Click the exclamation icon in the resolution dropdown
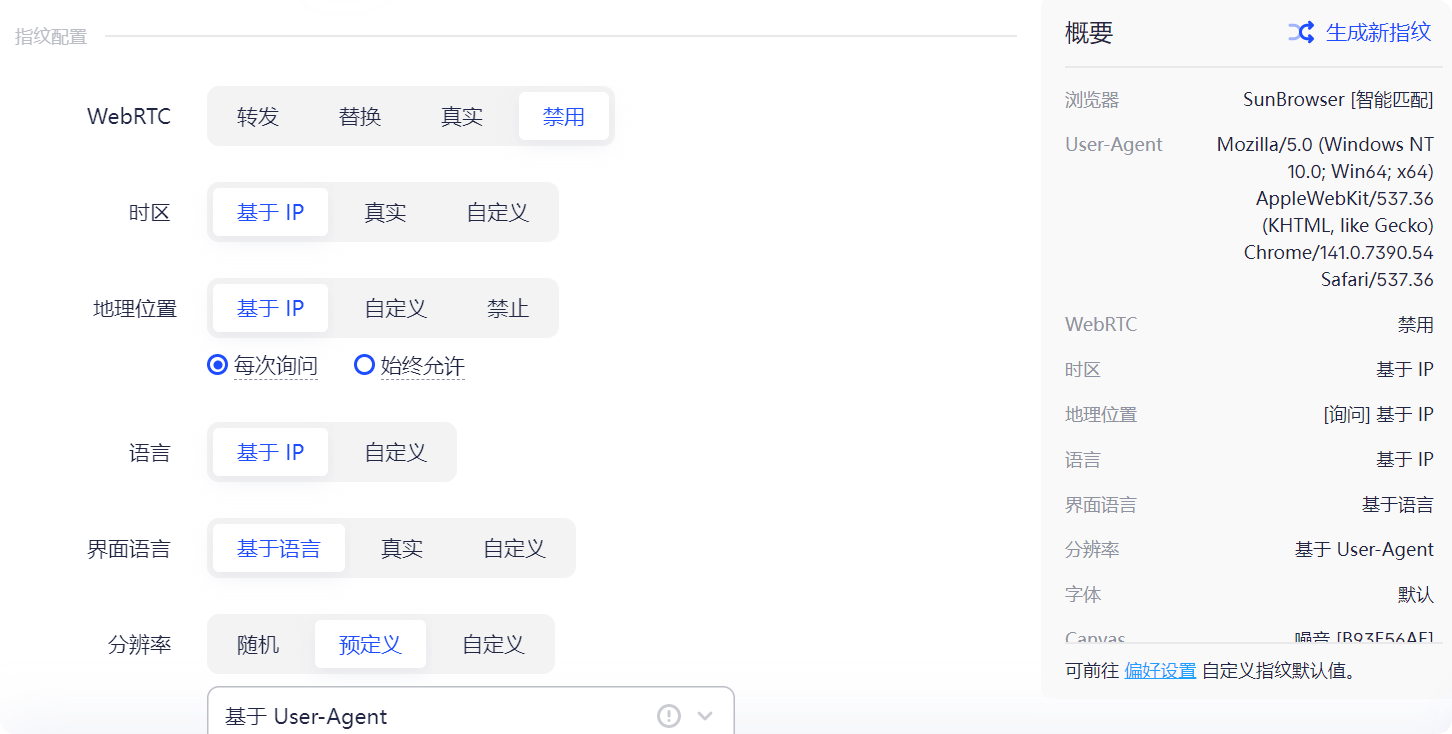Screen dimensions: 1452x734 (668, 716)
